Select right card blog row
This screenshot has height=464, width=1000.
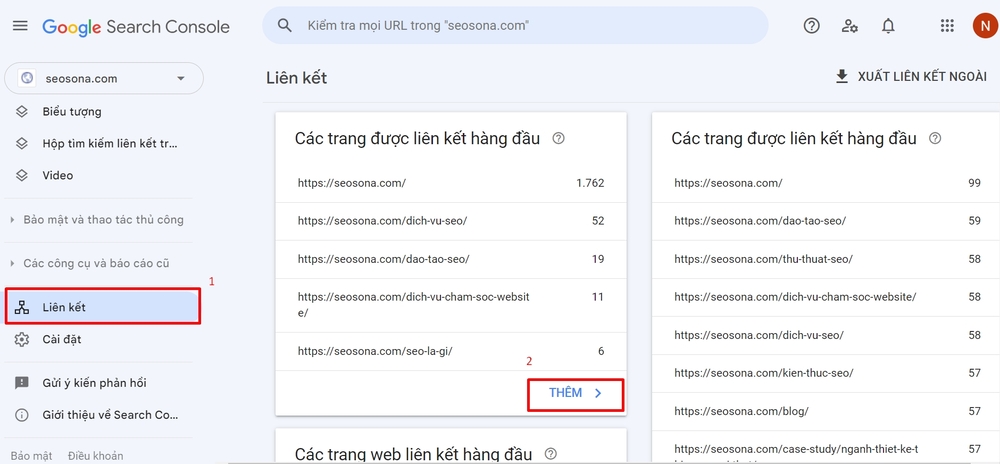[826, 411]
